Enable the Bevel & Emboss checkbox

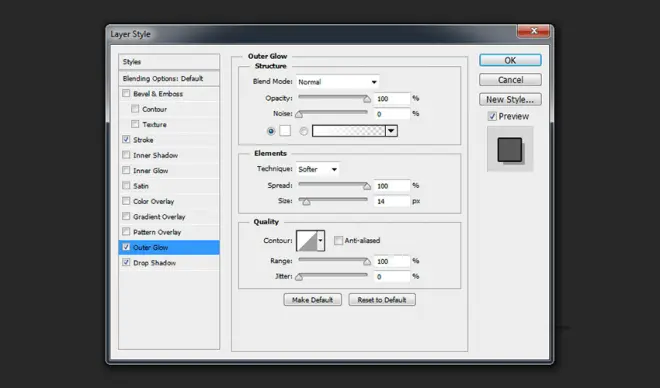click(x=126, y=93)
